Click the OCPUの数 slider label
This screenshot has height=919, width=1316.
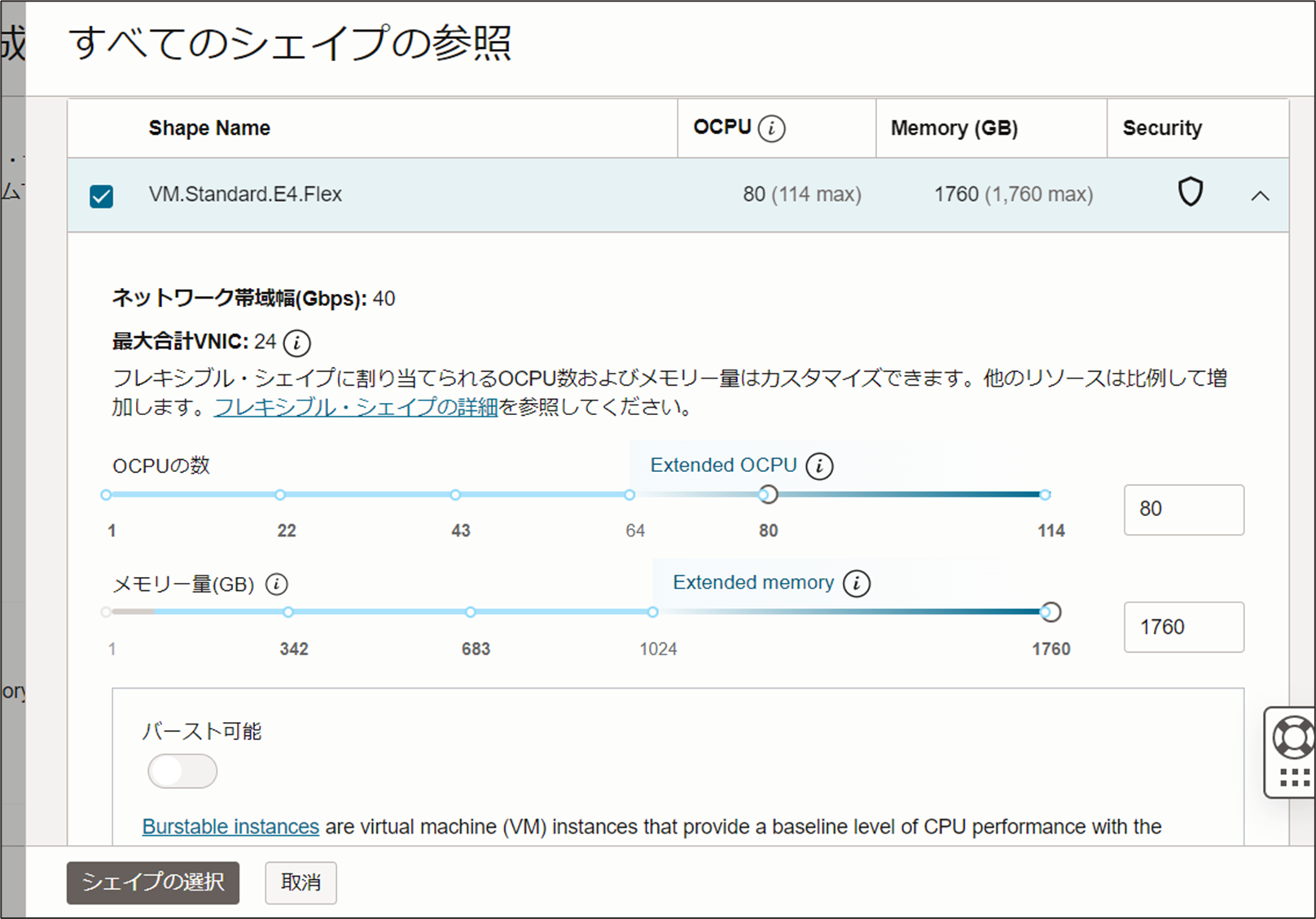[x=161, y=466]
